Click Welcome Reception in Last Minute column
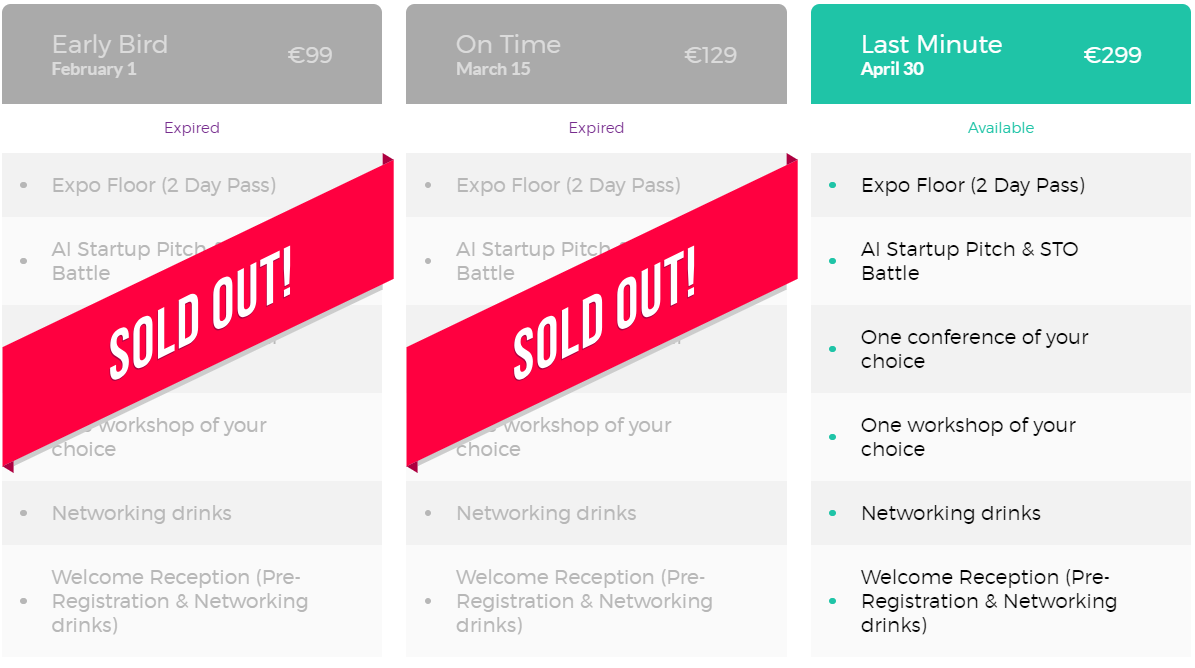 click(x=1001, y=601)
